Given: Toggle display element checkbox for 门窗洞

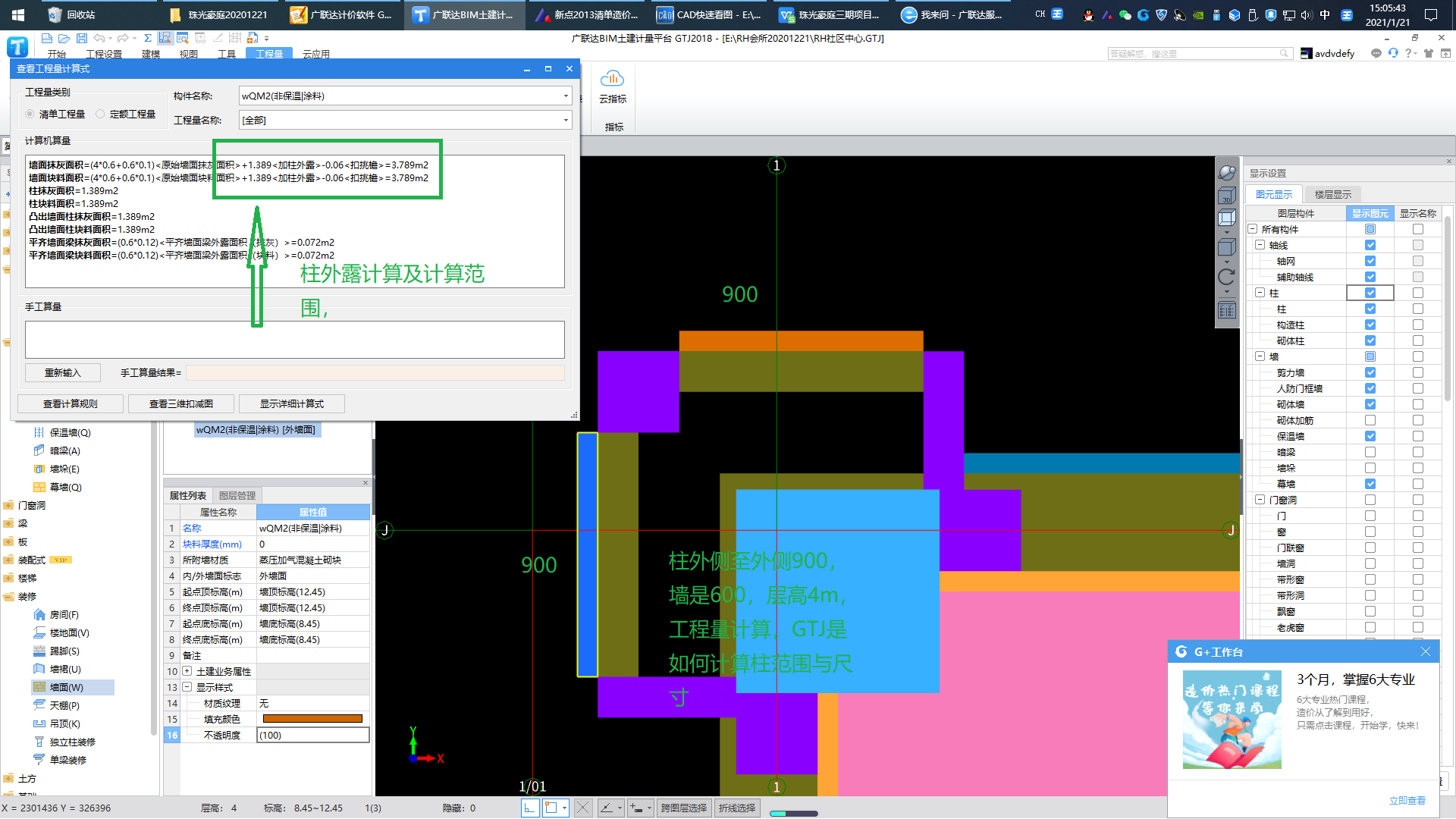Looking at the screenshot, I should point(1370,500).
